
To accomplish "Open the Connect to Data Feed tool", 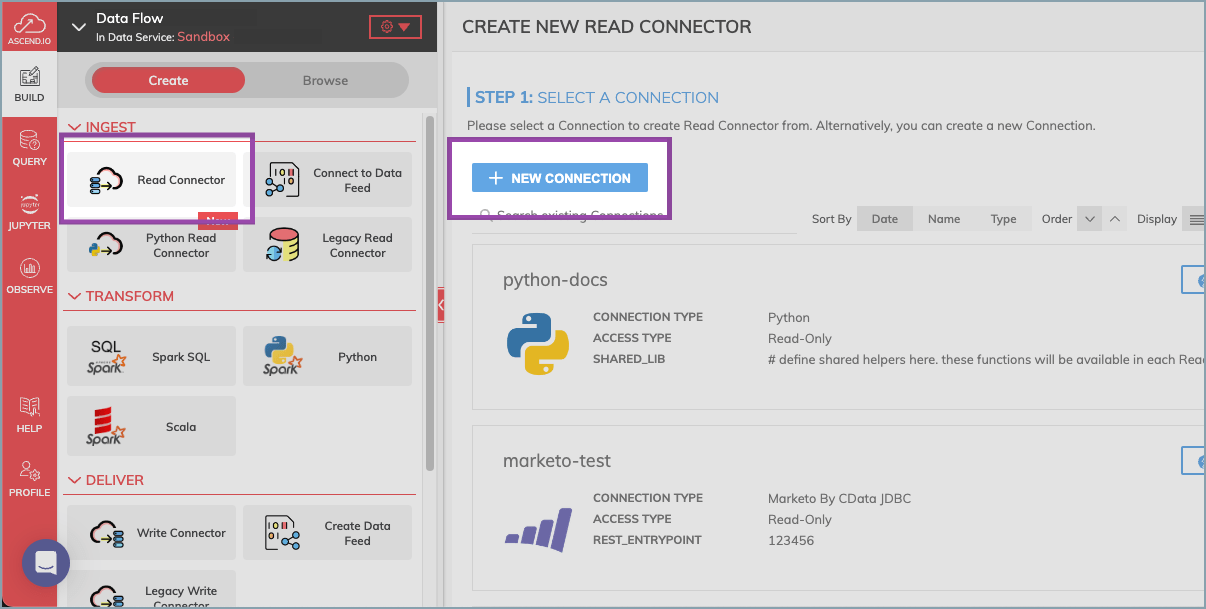I will click(327, 179).
